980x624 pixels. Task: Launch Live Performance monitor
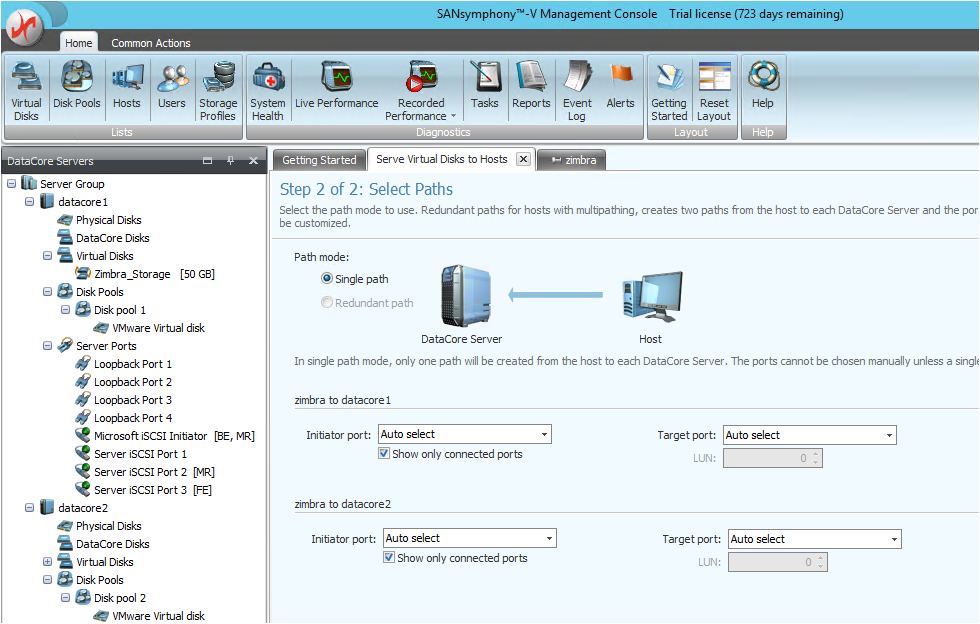(337, 85)
